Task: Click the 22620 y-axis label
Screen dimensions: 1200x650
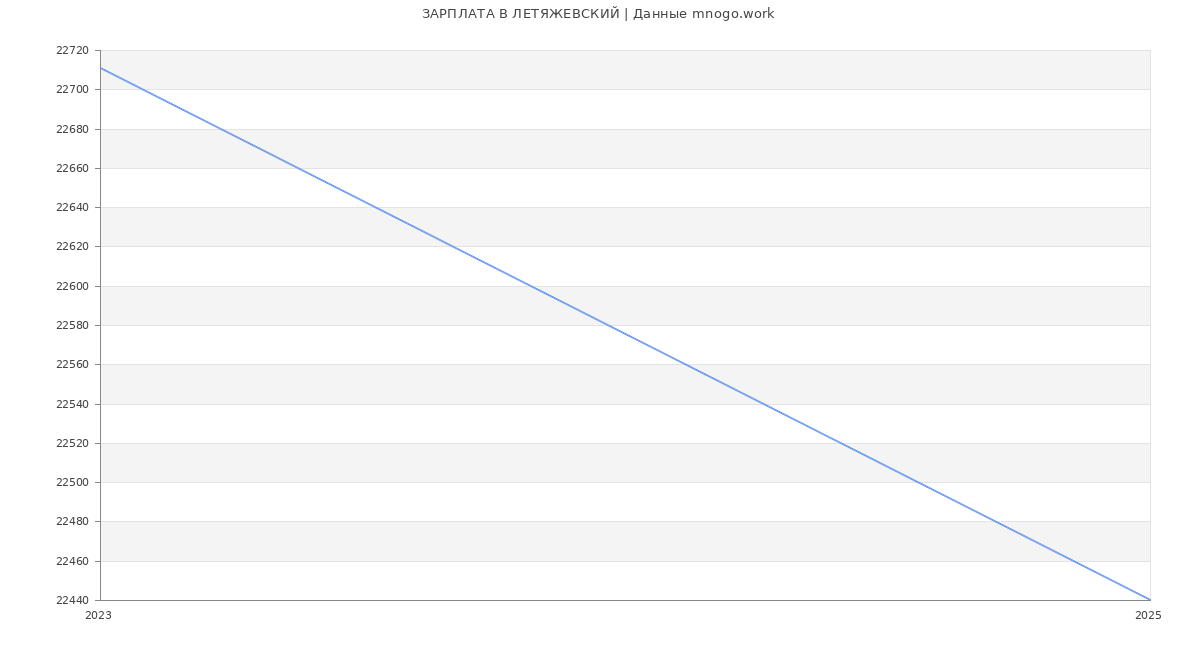Action: 72,247
